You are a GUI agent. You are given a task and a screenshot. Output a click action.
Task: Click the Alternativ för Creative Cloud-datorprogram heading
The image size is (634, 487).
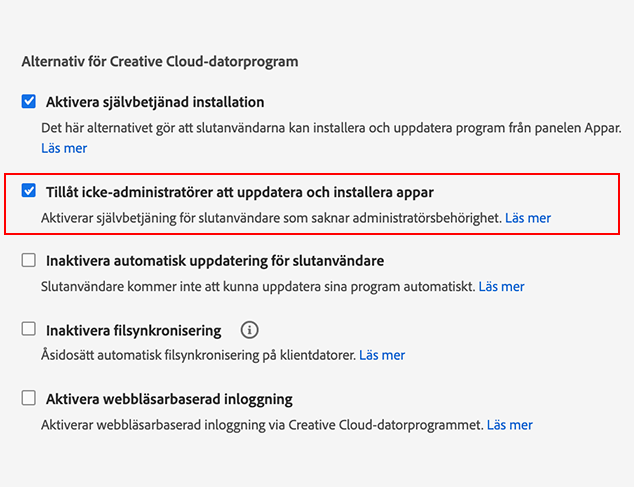160,61
